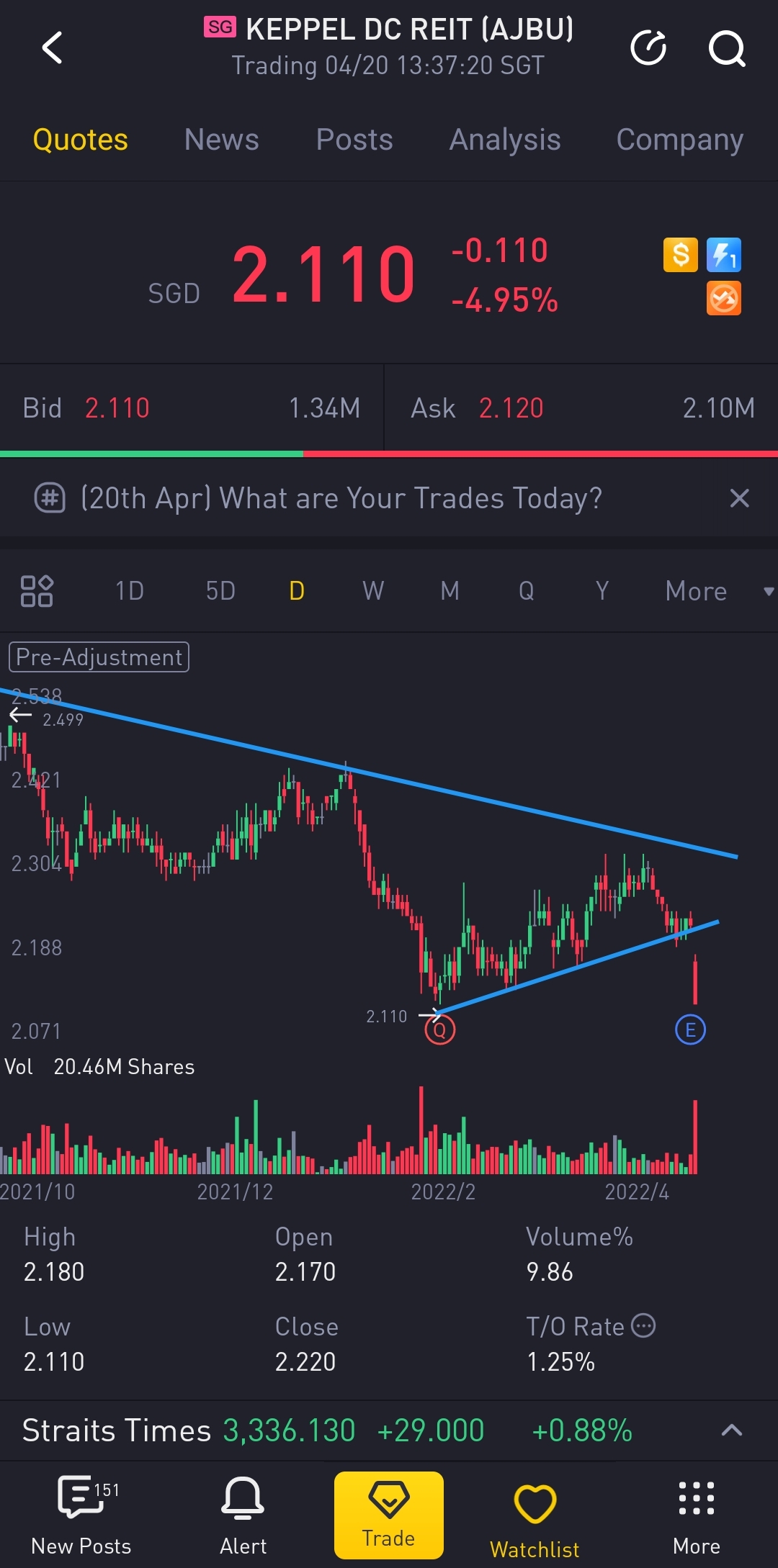The width and height of the screenshot is (778, 1568).
Task: Tap the -4.95% change figure
Action: 504,300
